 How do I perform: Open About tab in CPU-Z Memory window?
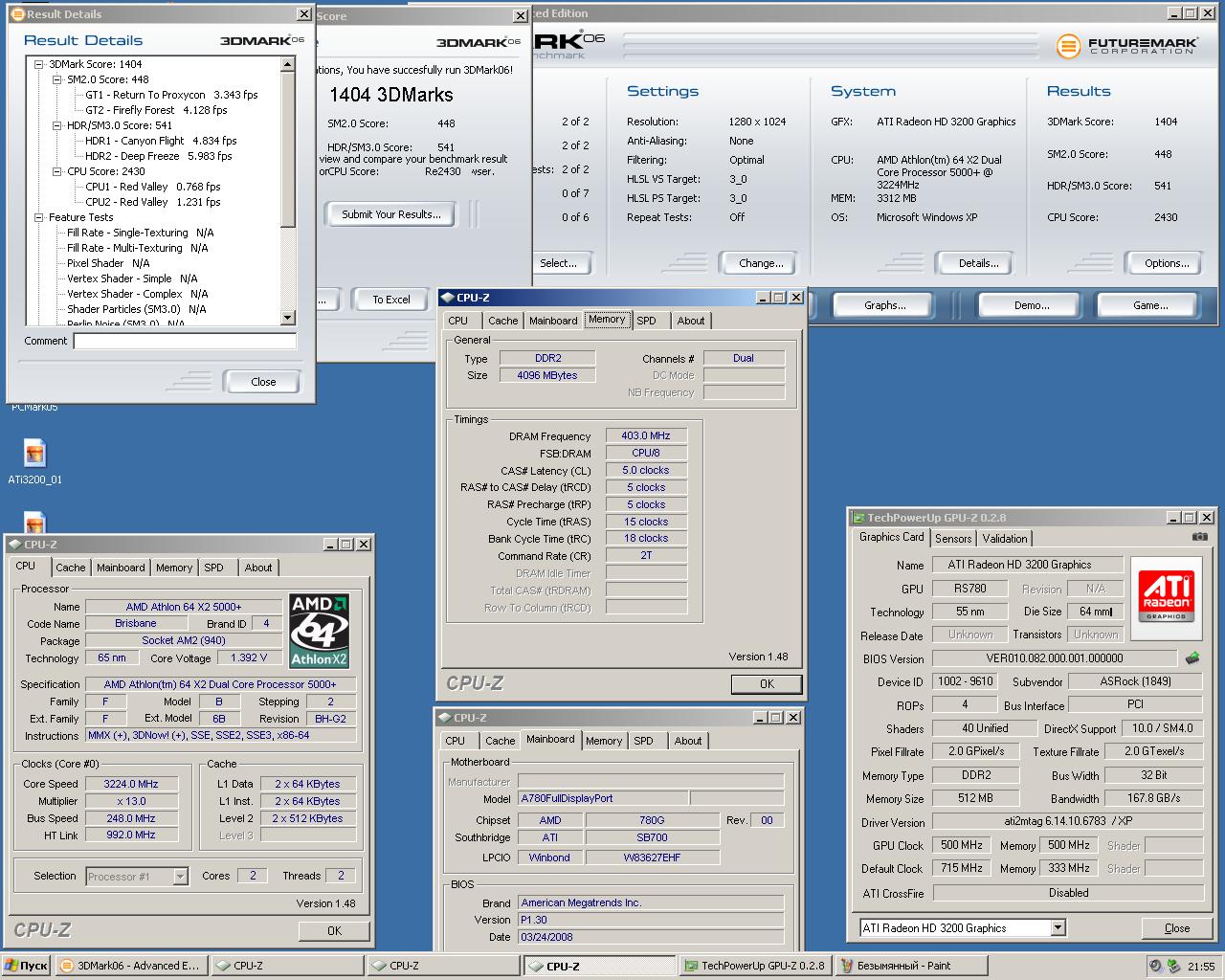point(691,321)
